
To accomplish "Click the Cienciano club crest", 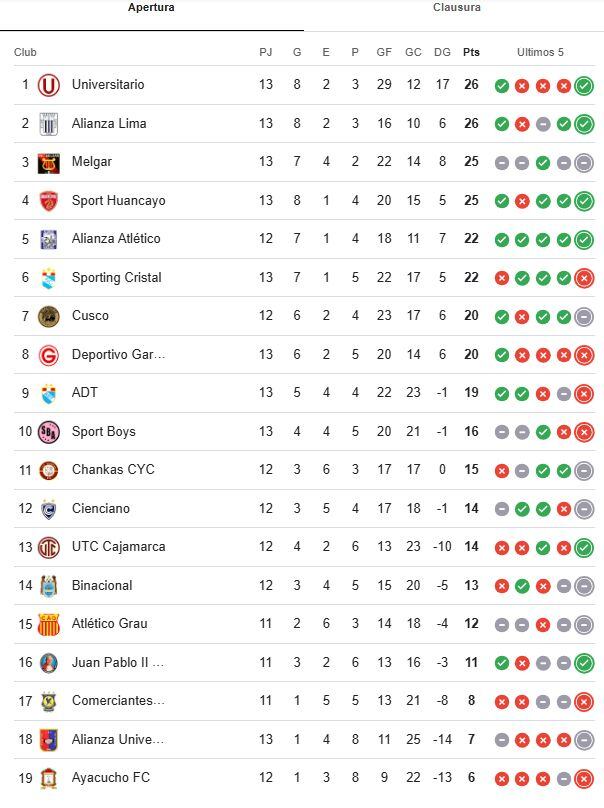I will (x=48, y=509).
